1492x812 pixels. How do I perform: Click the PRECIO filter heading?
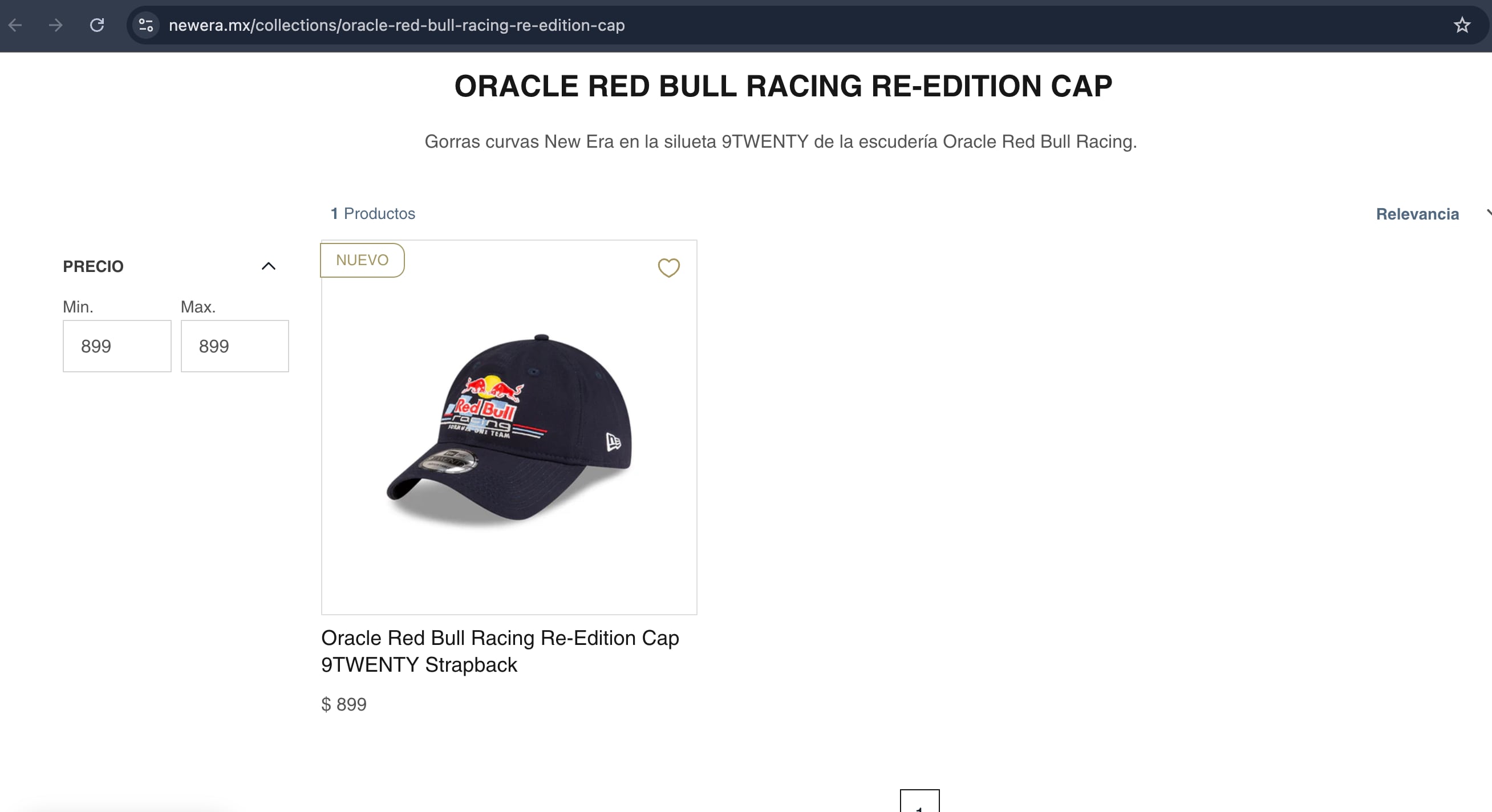94,266
